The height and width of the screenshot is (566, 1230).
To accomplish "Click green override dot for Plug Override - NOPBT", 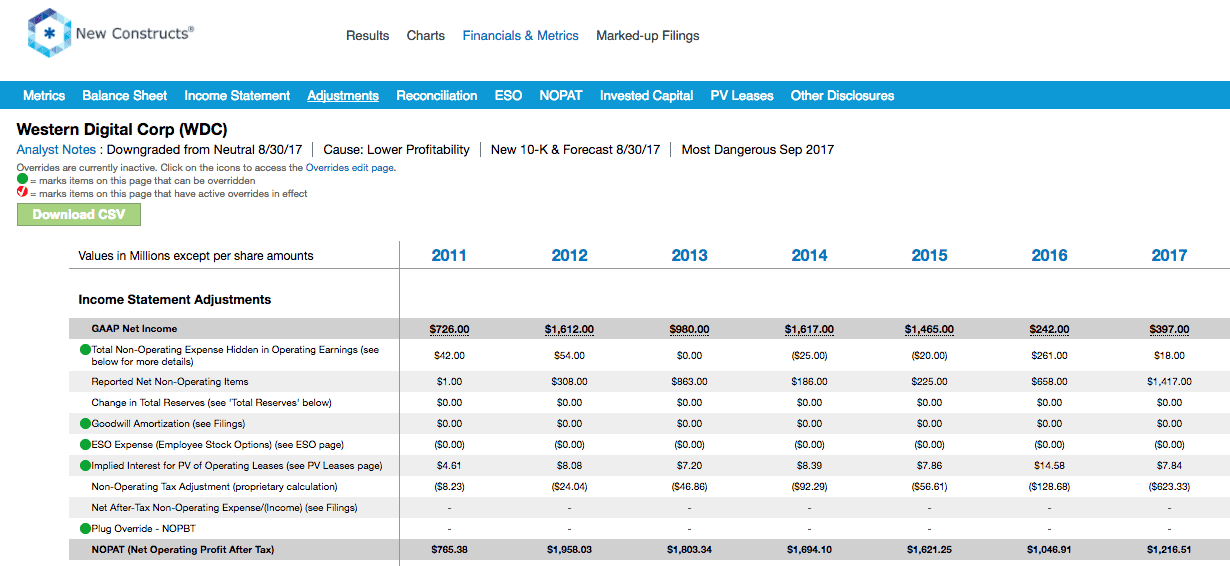I will tap(85, 528).
